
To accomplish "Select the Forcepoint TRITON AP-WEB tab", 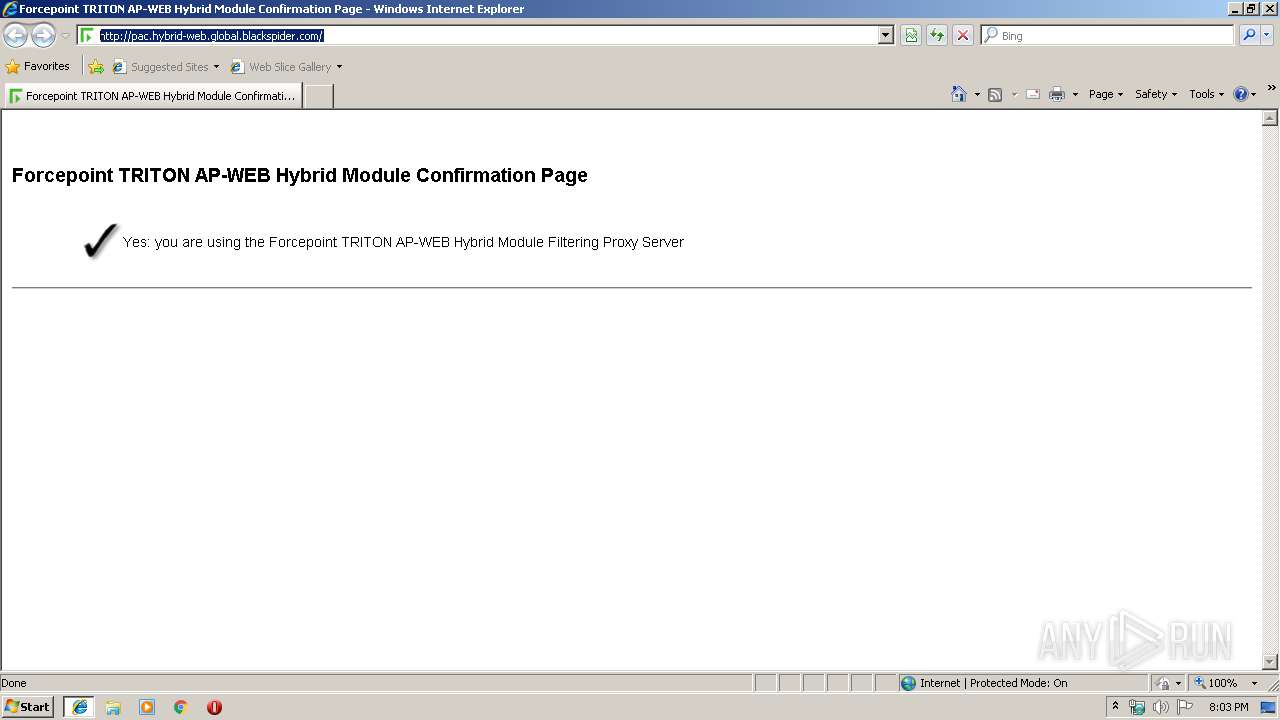I will pos(152,96).
